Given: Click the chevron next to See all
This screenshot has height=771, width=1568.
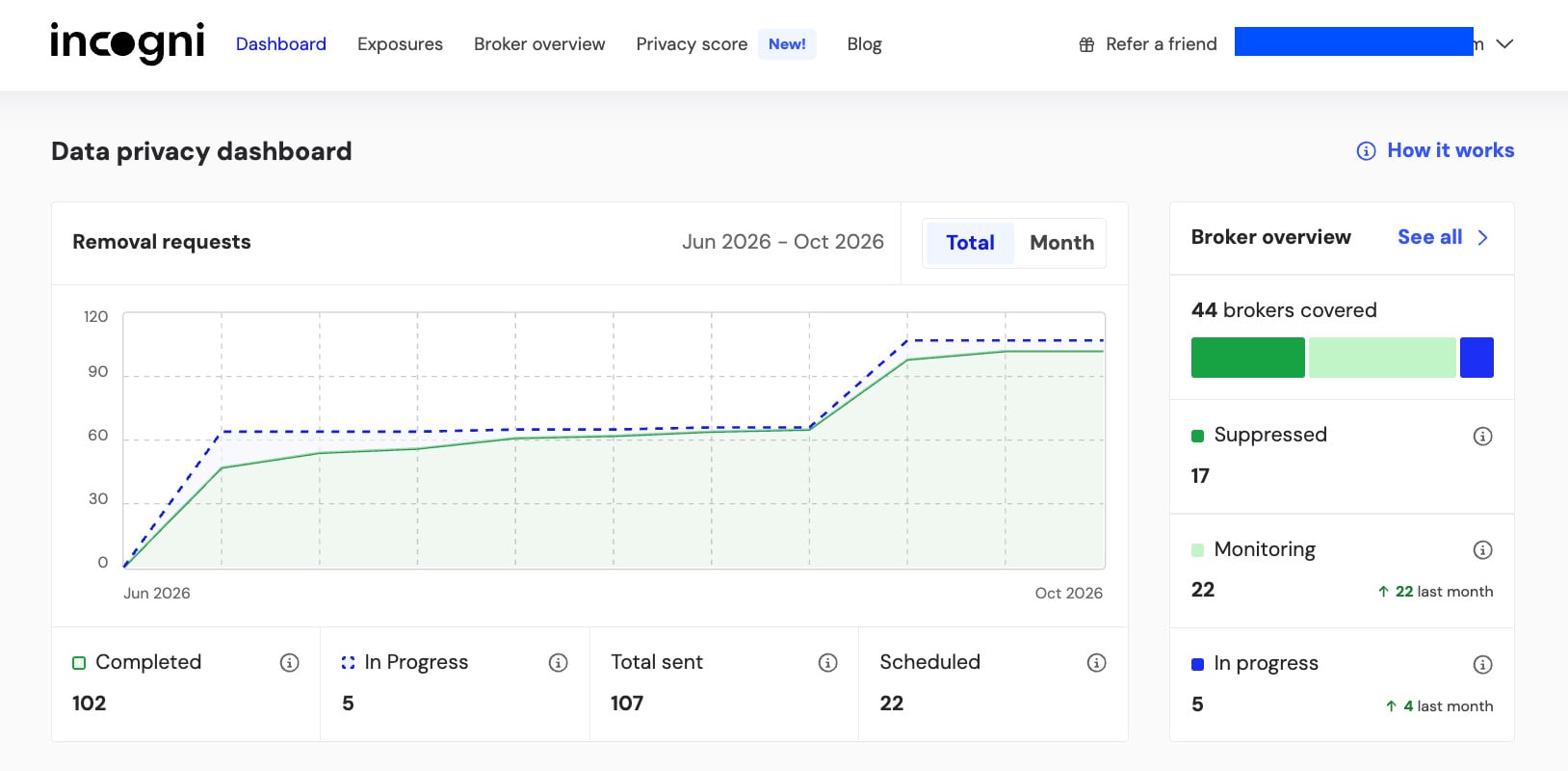Looking at the screenshot, I should click(1482, 238).
